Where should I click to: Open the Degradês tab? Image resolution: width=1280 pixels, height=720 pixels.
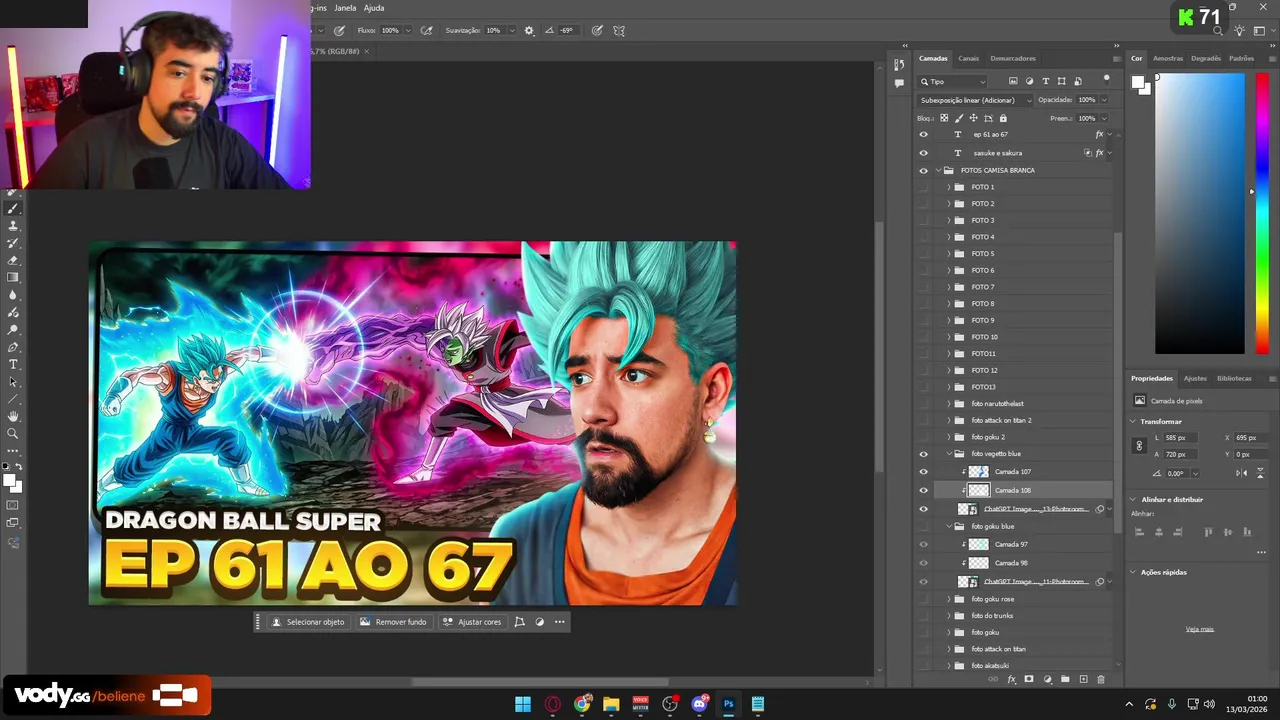pos(1206,58)
